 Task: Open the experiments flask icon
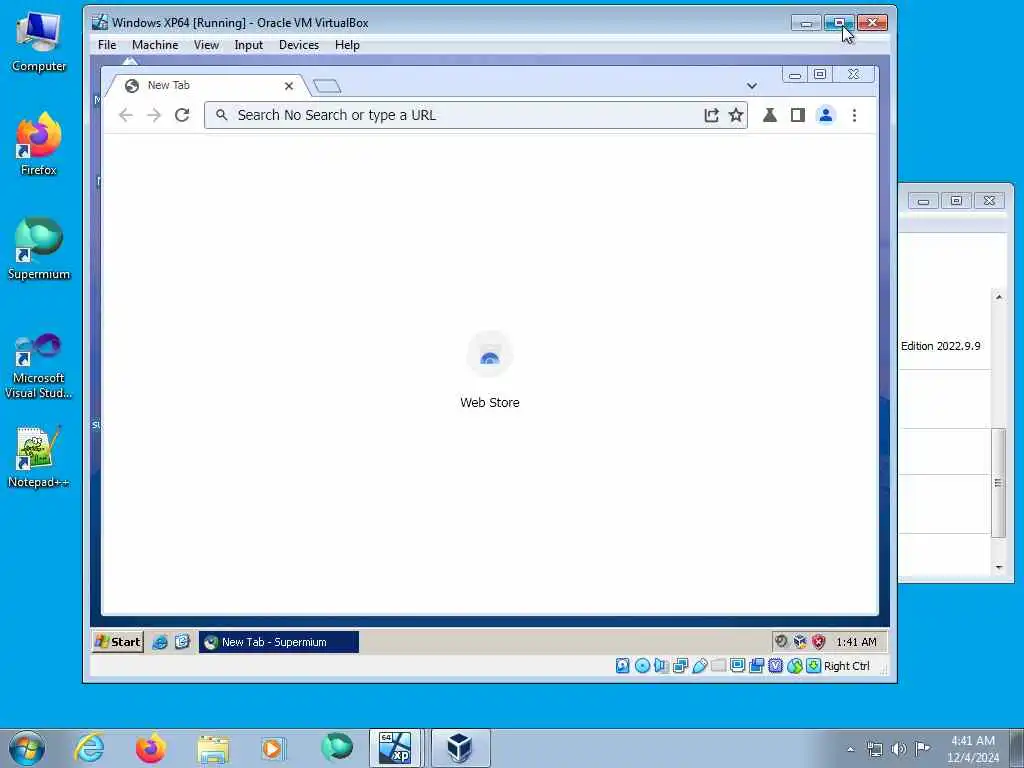pos(770,116)
